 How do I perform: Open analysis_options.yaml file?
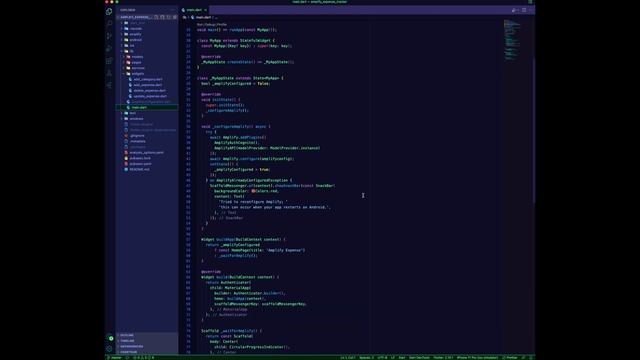[146, 153]
